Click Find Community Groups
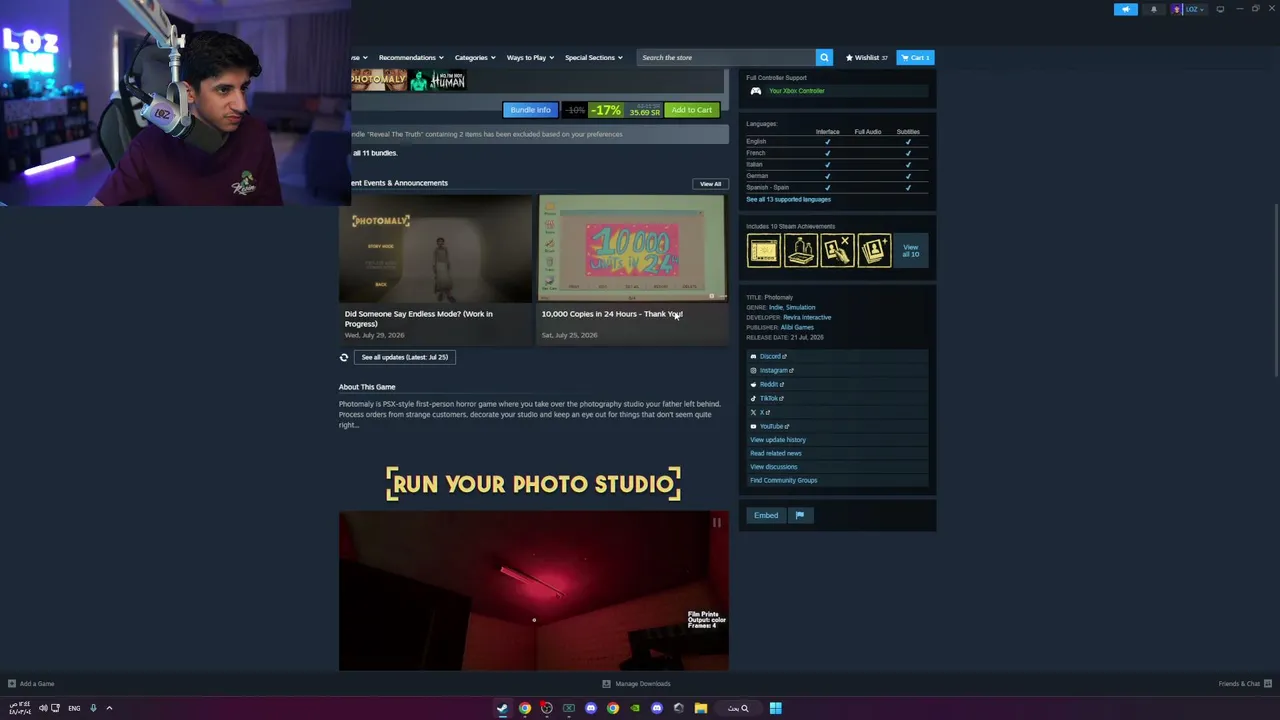The image size is (1280, 720). click(784, 480)
